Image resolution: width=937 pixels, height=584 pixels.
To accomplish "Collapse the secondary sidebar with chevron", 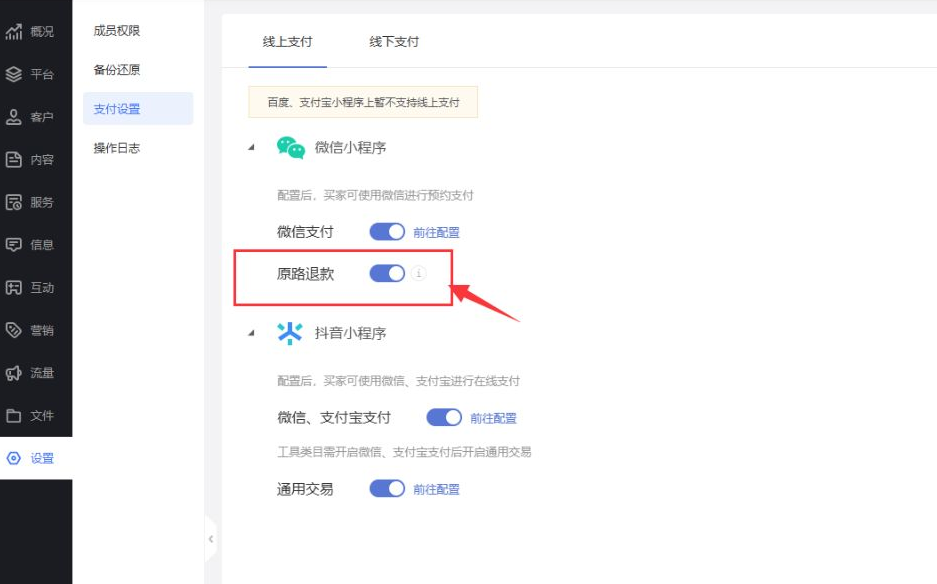I will (211, 539).
